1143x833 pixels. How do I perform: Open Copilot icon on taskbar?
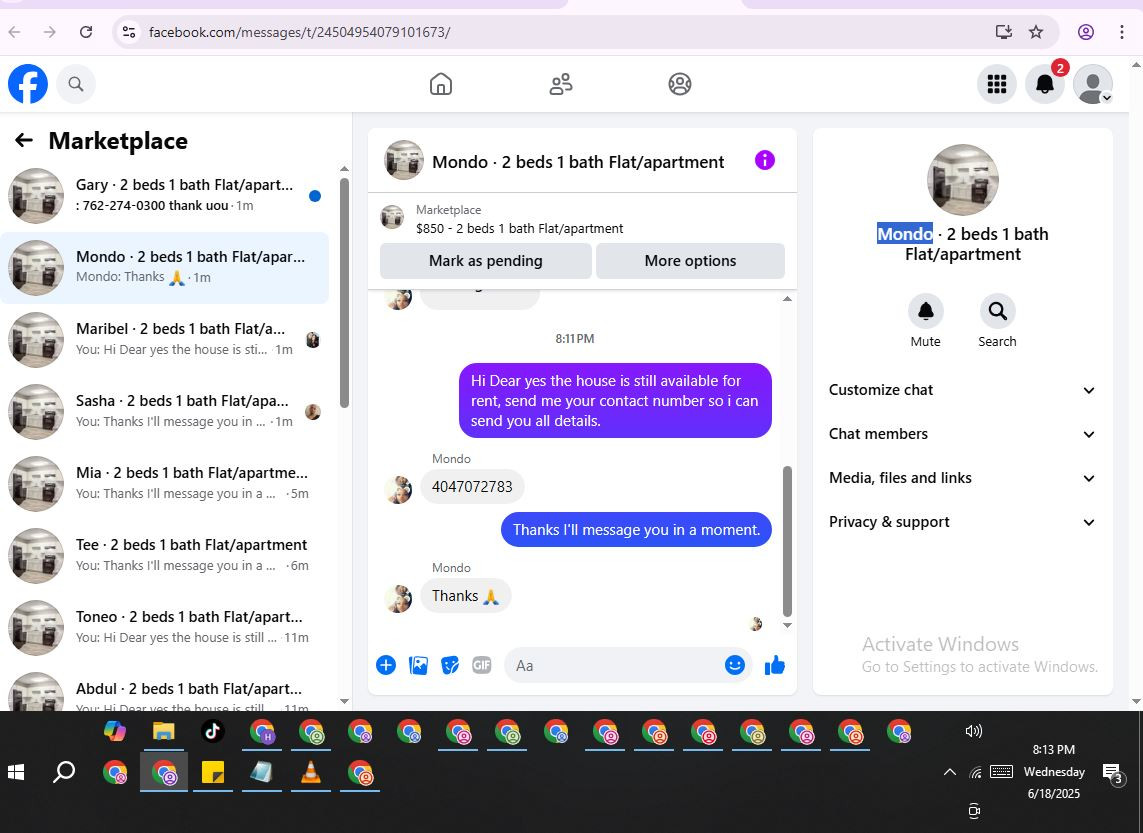coord(114,731)
